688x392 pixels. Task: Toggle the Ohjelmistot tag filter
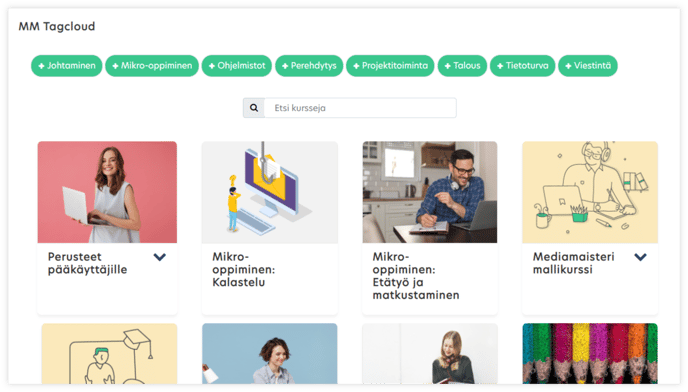click(x=237, y=66)
